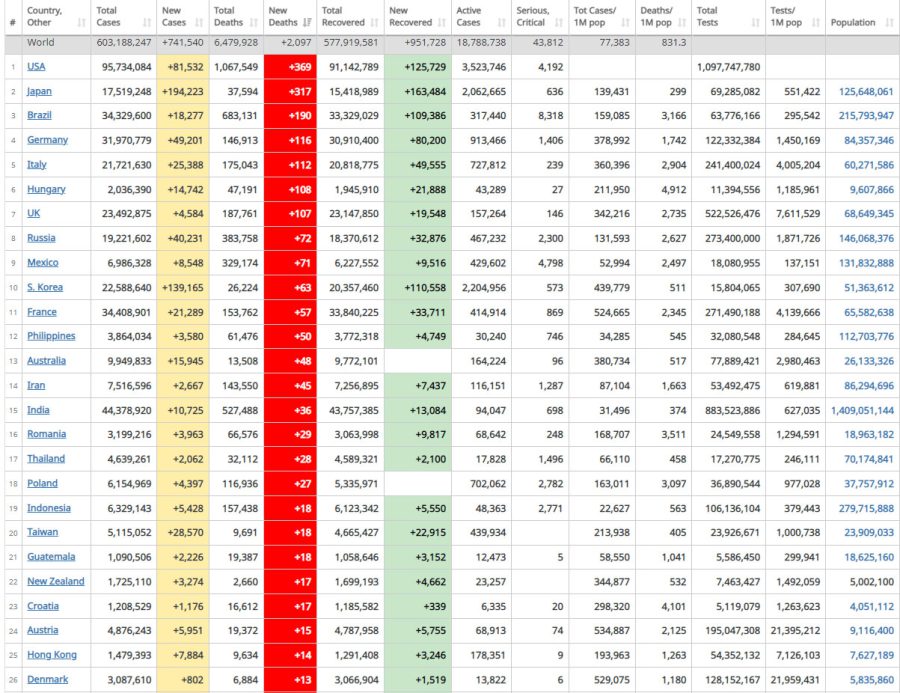Sort by Tests/1M pop header
900x693 pixels.
pos(795,17)
